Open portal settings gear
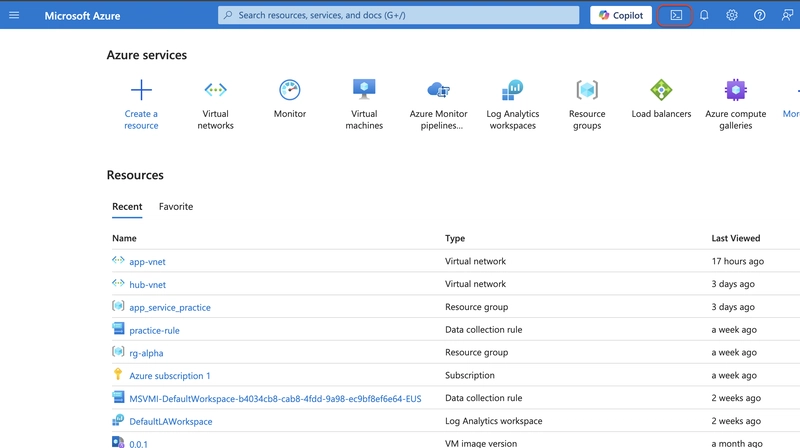 (732, 15)
